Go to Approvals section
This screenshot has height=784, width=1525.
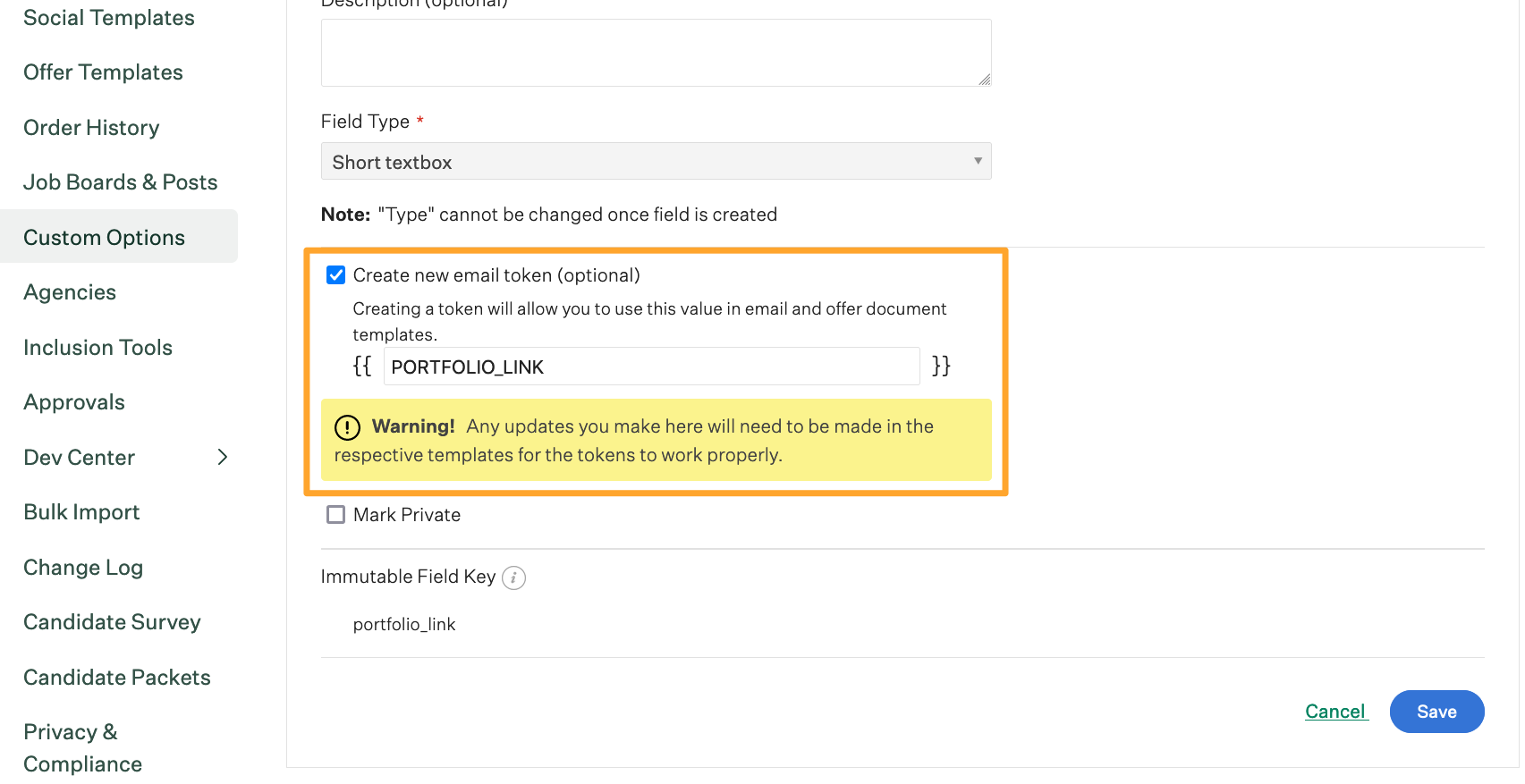(x=74, y=402)
